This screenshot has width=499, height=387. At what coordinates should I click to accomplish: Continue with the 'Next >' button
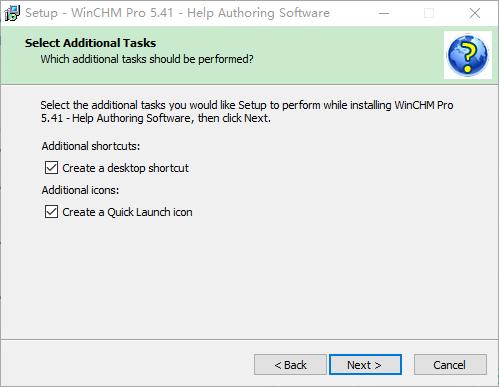click(365, 365)
